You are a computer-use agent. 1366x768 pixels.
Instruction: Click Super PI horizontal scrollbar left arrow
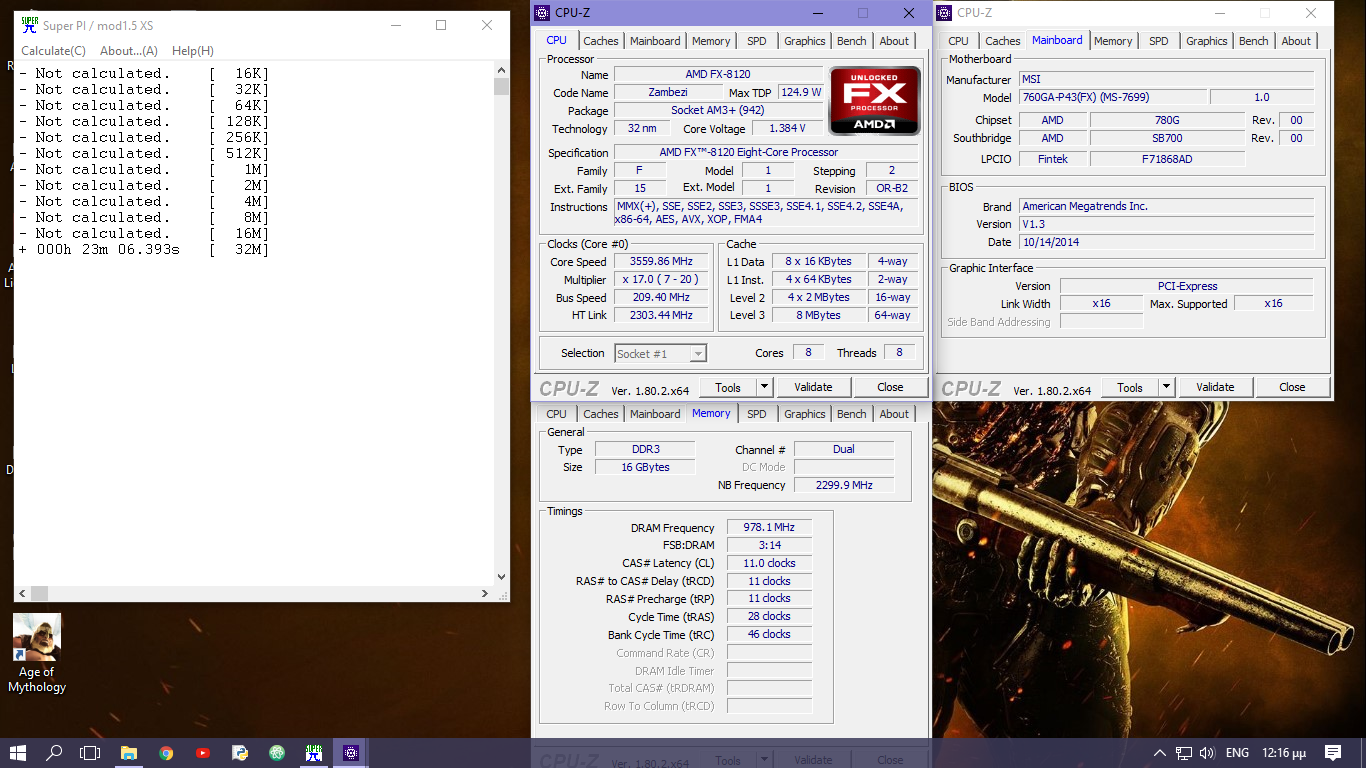pyautogui.click(x=22, y=593)
